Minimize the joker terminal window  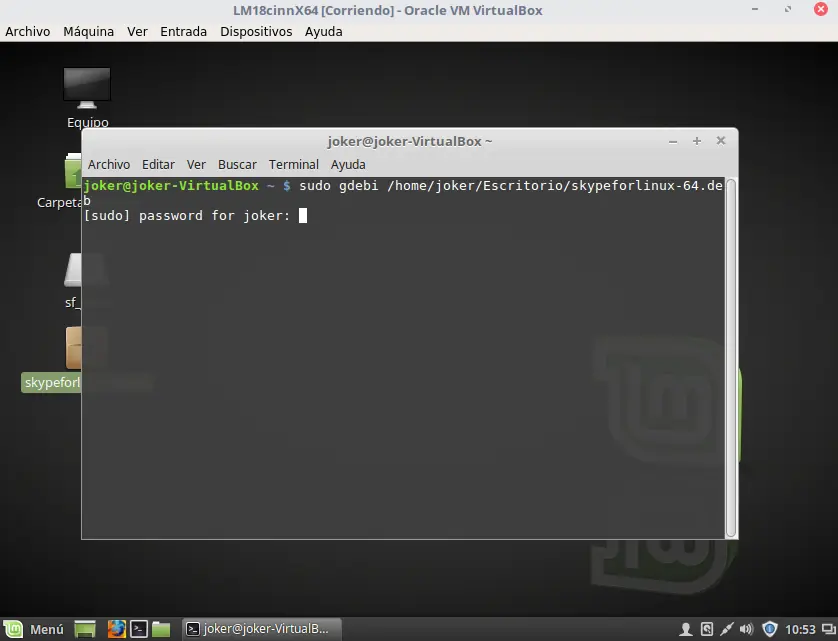click(x=673, y=141)
